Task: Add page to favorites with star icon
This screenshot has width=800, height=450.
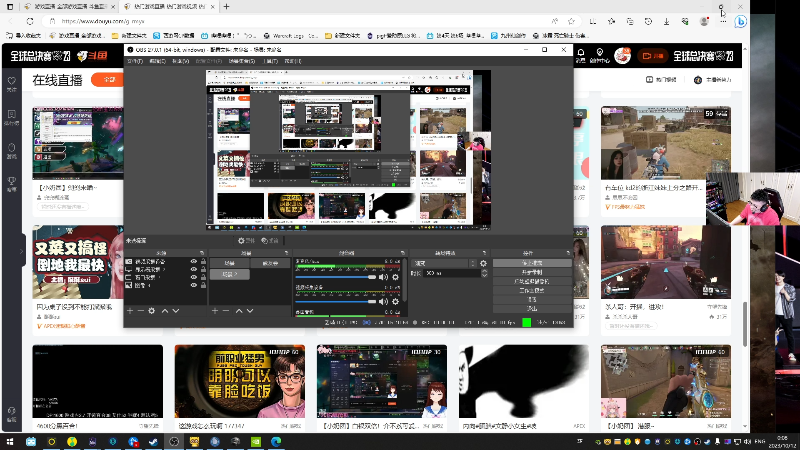Action: [571, 21]
